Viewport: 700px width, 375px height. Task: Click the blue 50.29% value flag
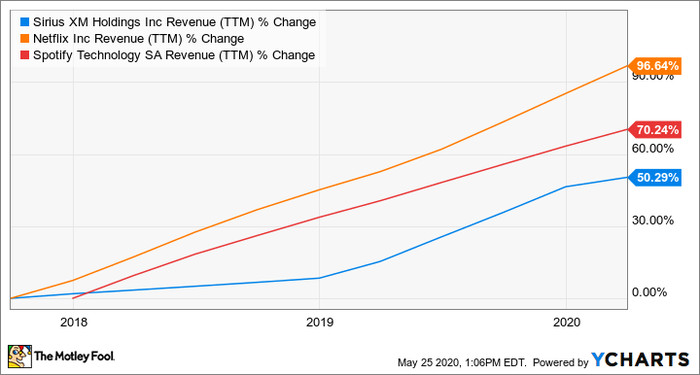coord(654,178)
